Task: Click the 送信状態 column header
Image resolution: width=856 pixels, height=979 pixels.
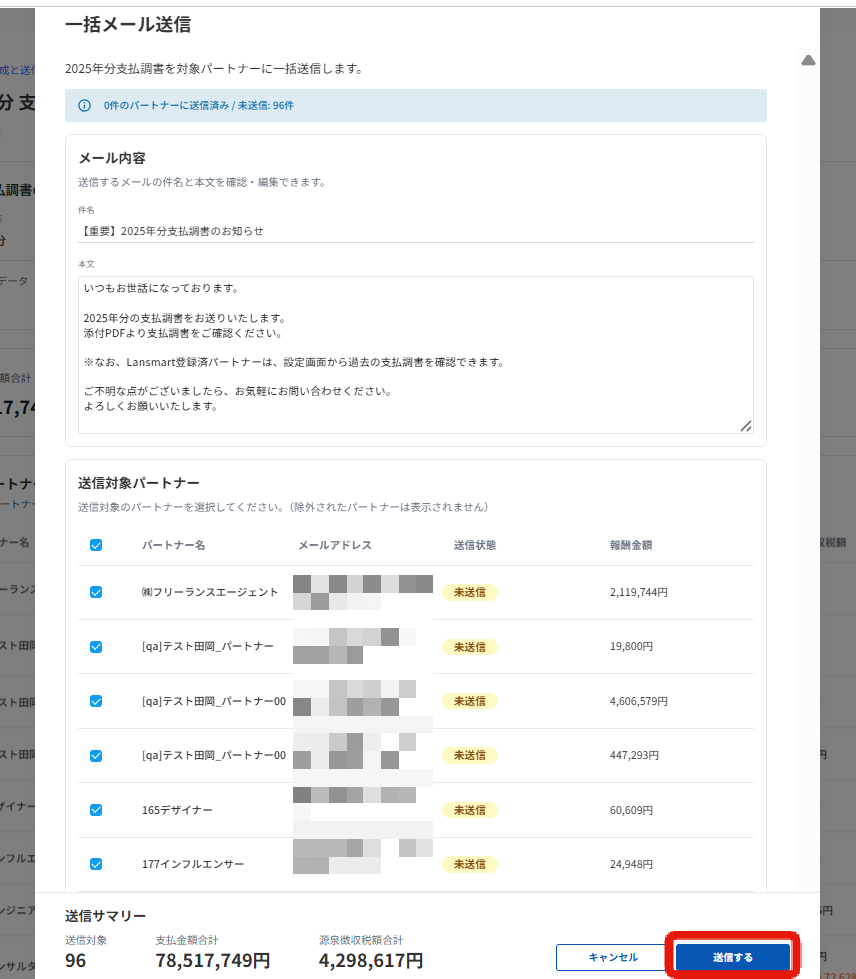Action: [x=475, y=545]
